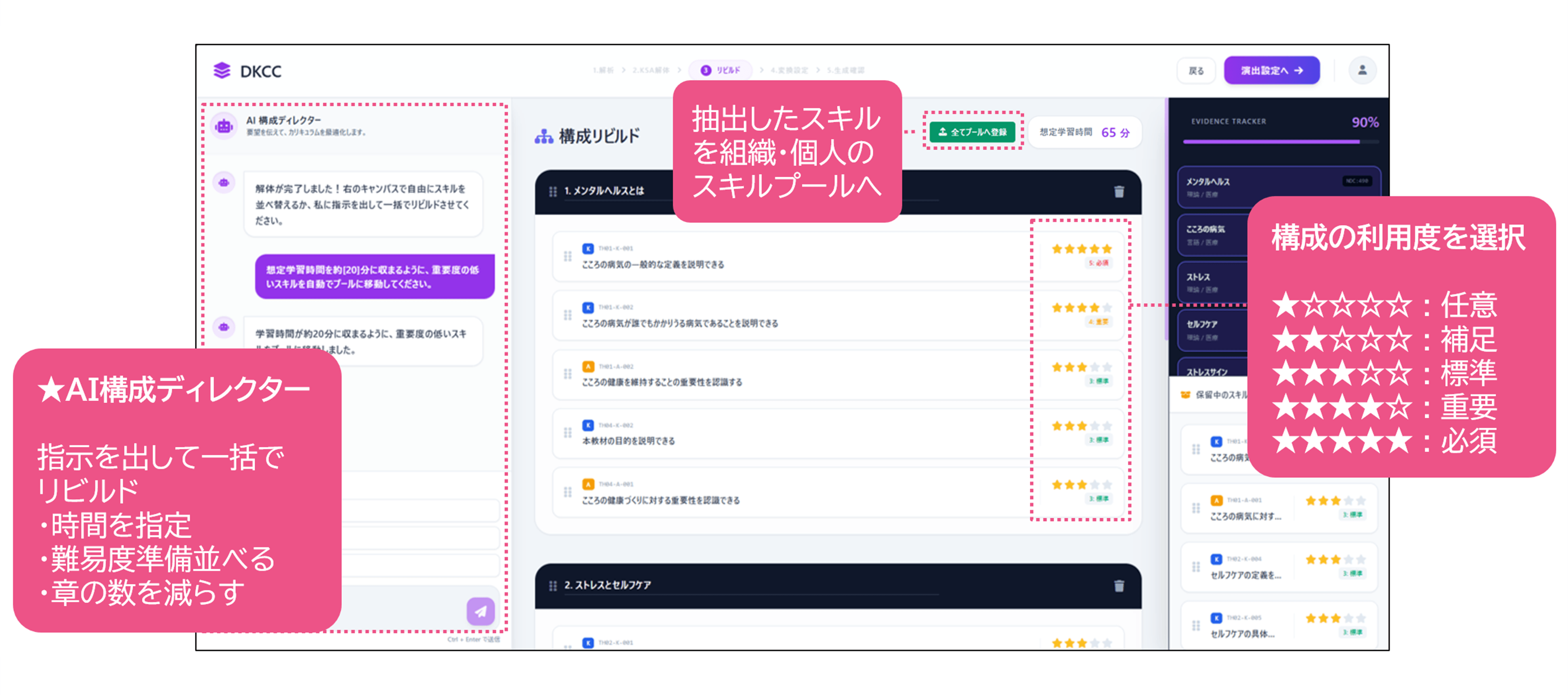Click the fourth star on TH01-A-002
This screenshot has height=695, width=1568.
[x=1094, y=367]
